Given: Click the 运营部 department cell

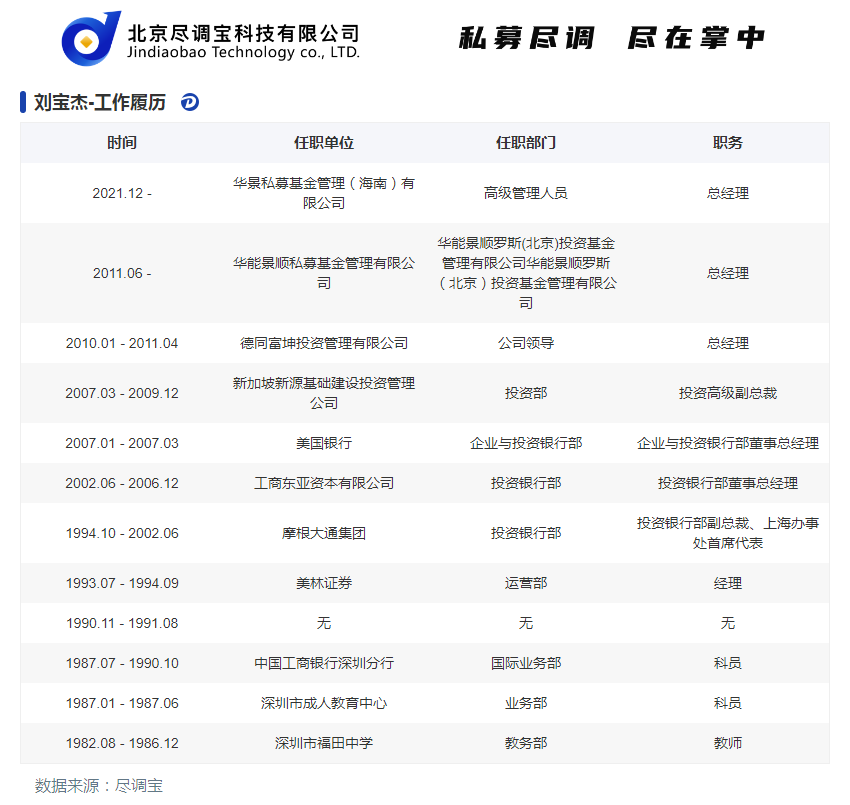Looking at the screenshot, I should click(526, 583).
